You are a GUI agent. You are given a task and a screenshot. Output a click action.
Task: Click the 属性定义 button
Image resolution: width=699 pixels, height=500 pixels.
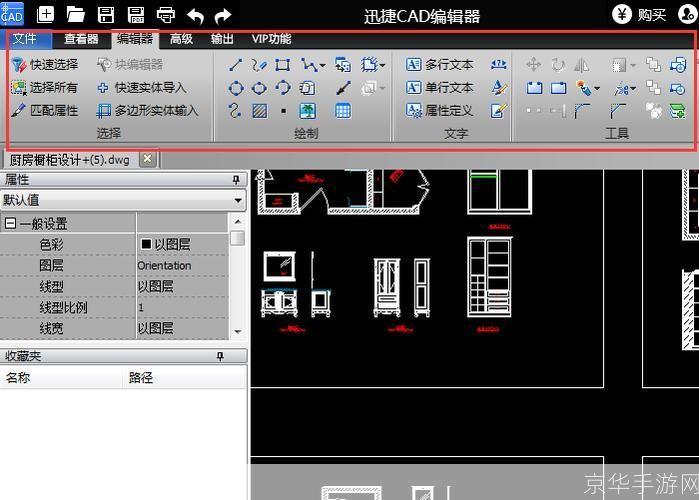point(440,111)
